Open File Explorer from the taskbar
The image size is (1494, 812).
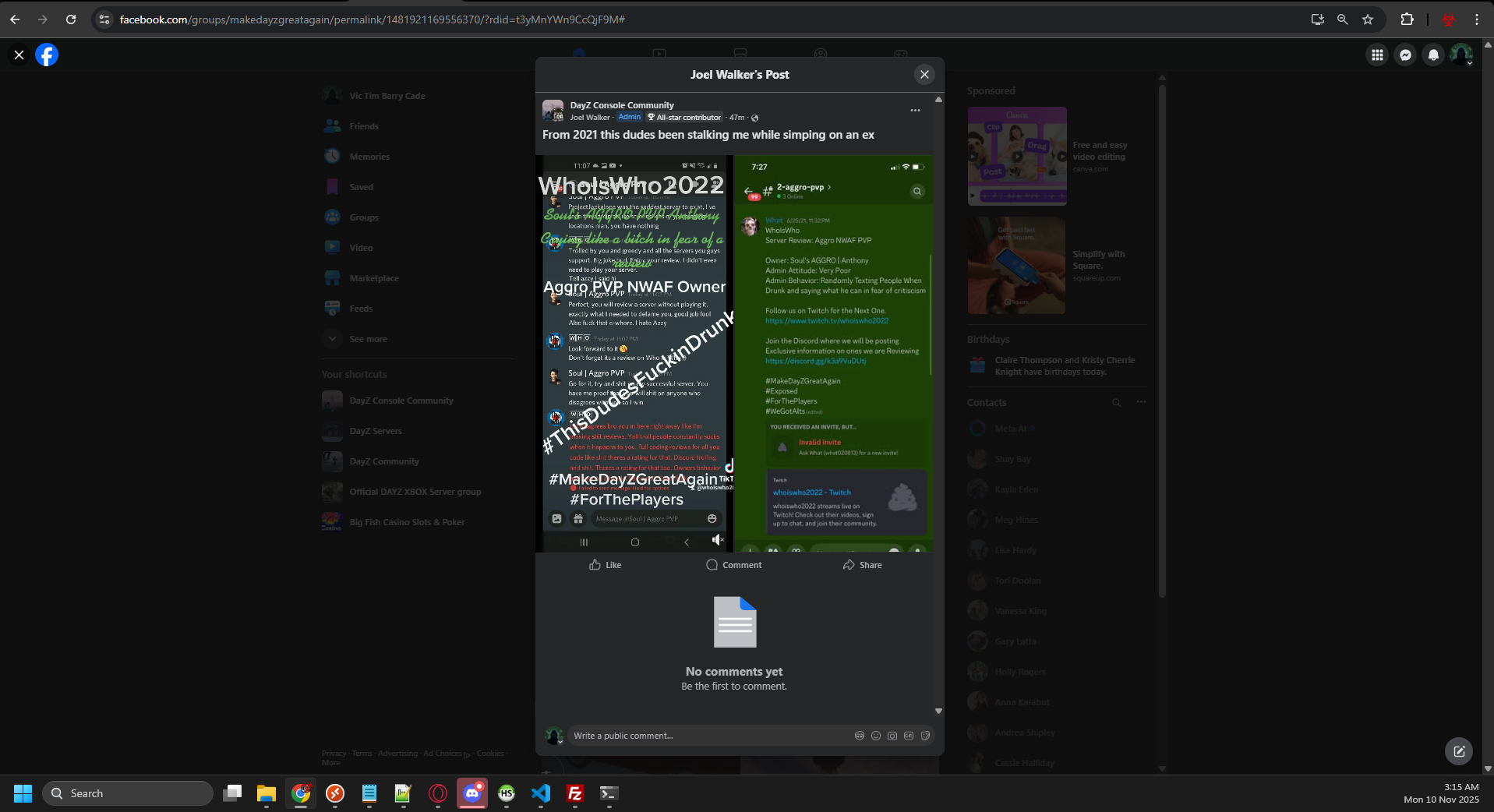pyautogui.click(x=267, y=793)
